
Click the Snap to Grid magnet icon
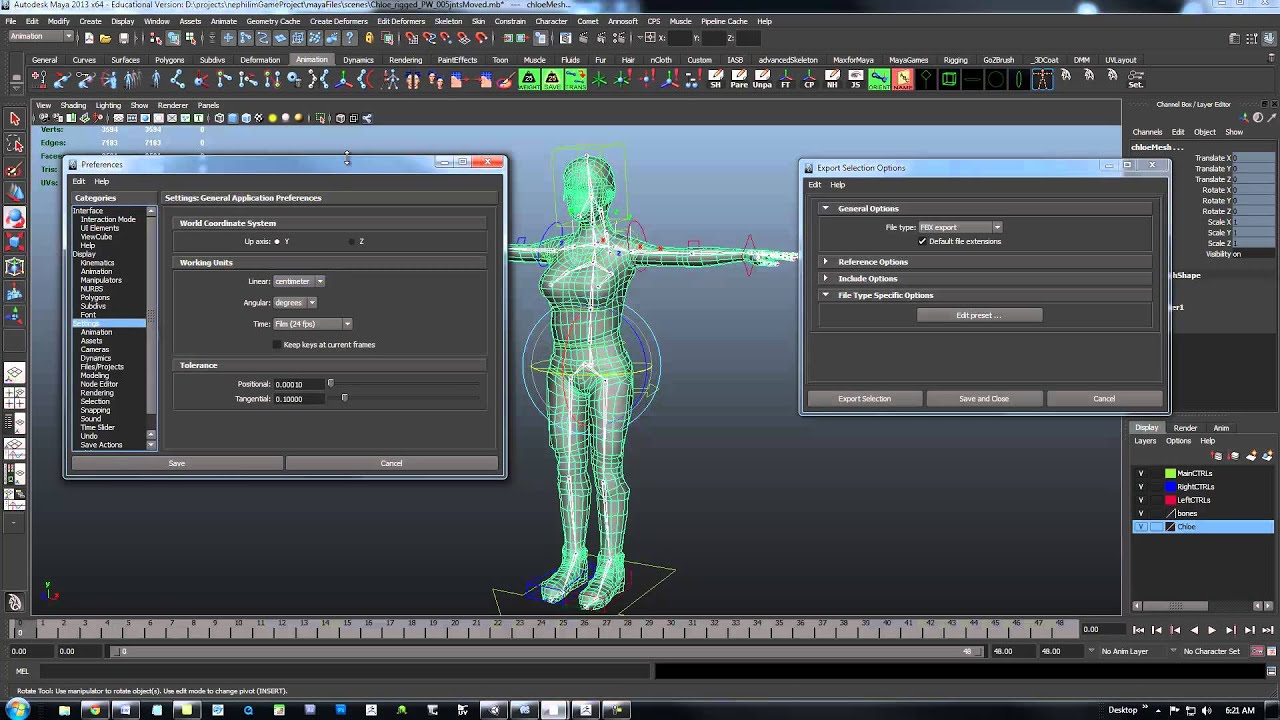tap(410, 38)
